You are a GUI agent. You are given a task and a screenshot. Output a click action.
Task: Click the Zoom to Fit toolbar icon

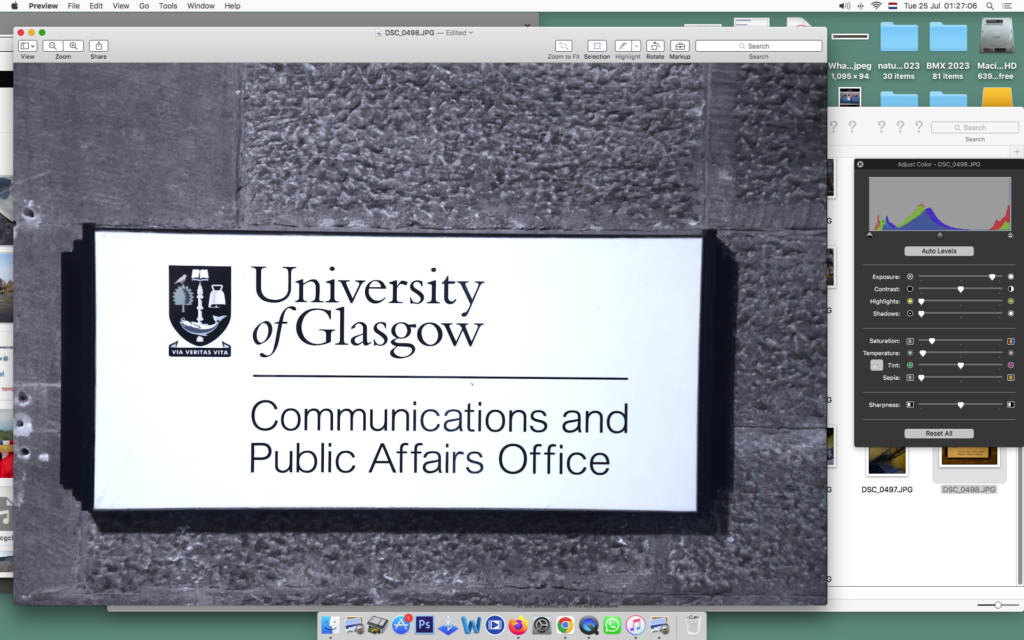(564, 46)
